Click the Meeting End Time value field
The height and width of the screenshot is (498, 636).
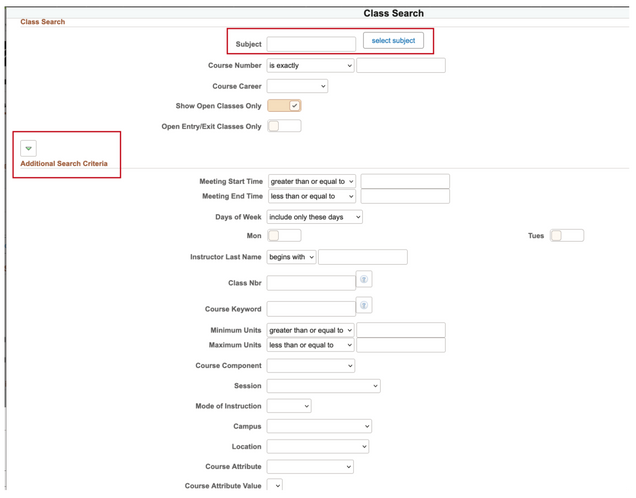point(405,196)
